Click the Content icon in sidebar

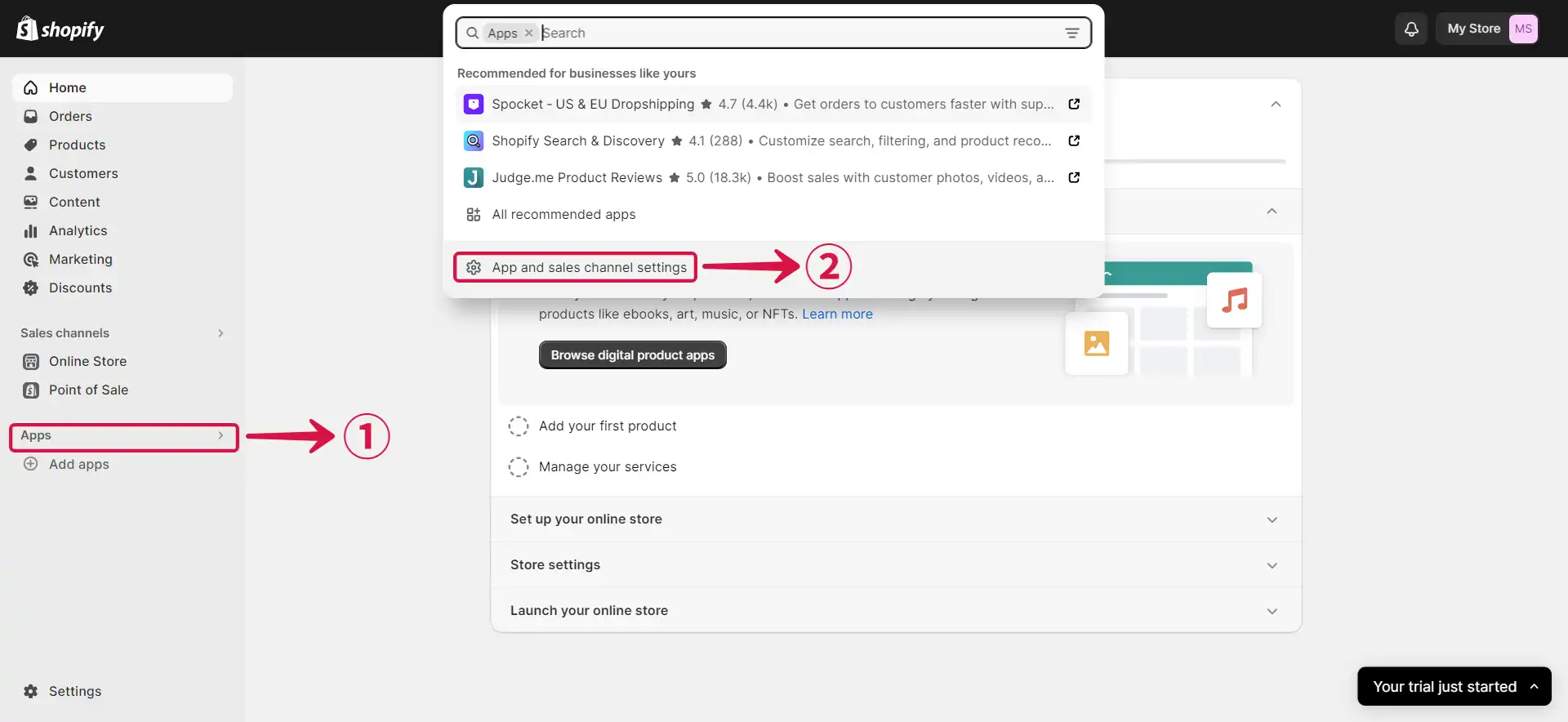pos(31,203)
